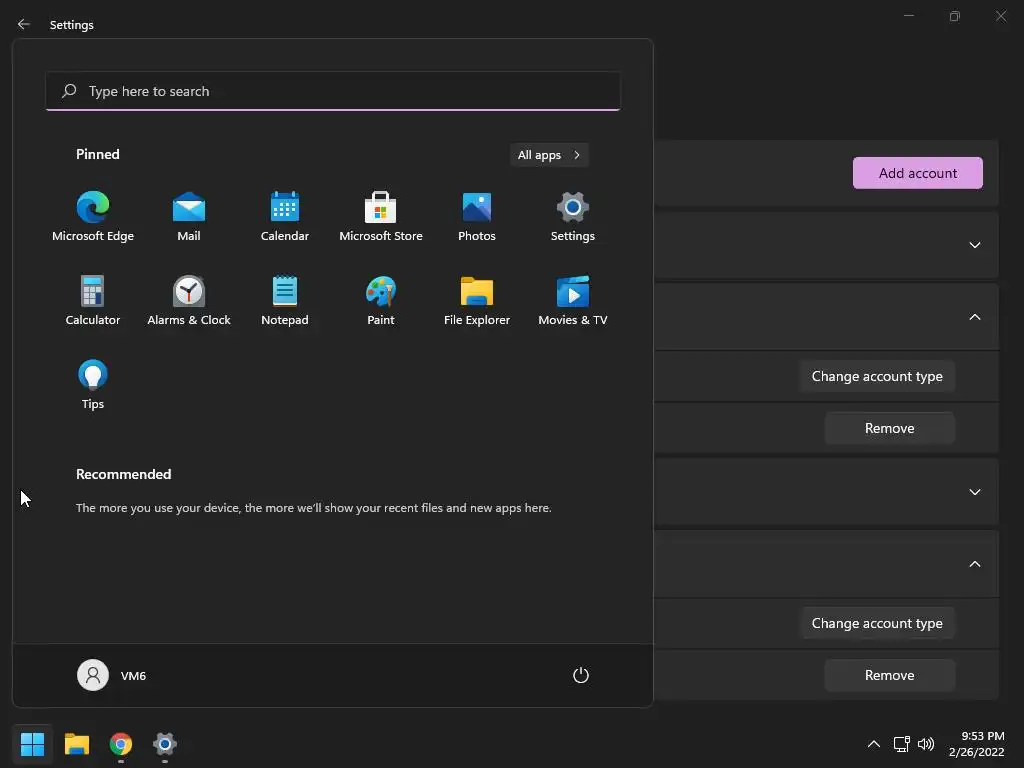Launch the Photos app

point(477,217)
